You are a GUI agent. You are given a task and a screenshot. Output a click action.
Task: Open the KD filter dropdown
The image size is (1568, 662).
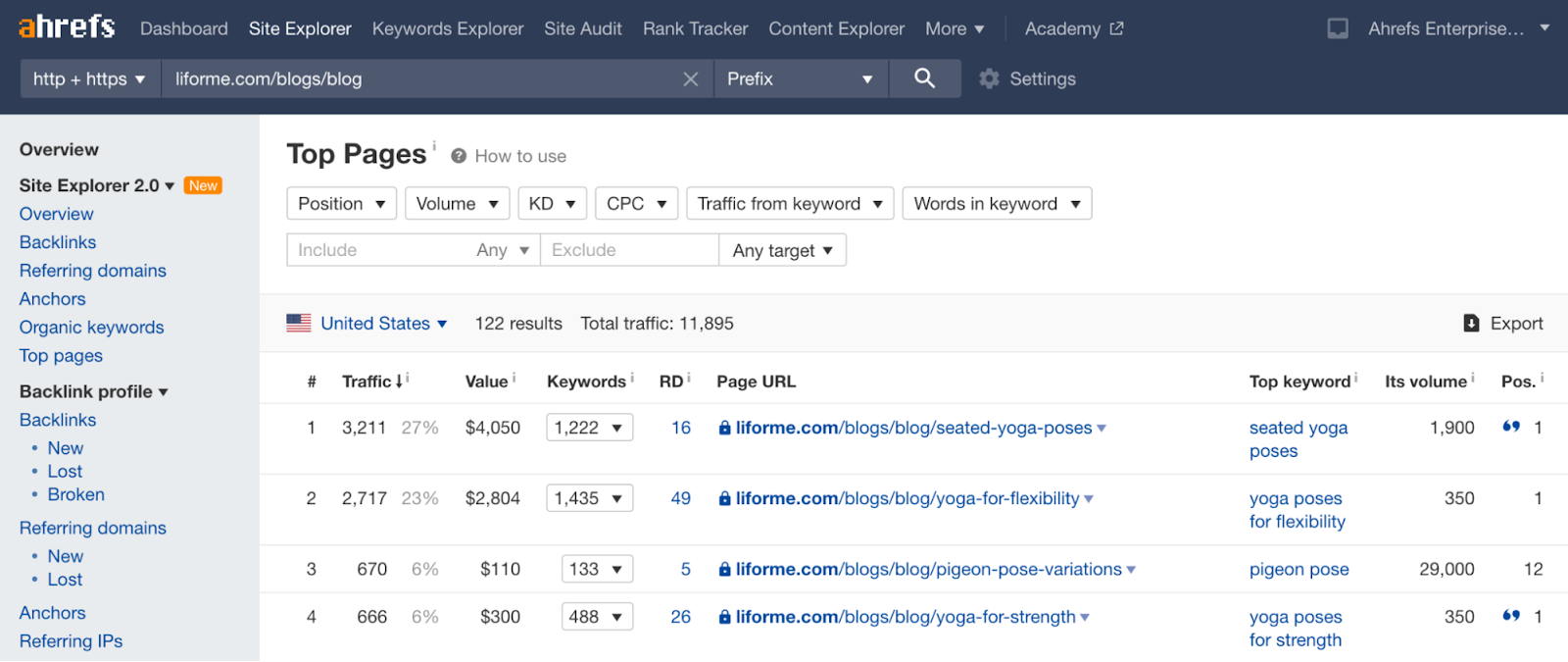552,204
